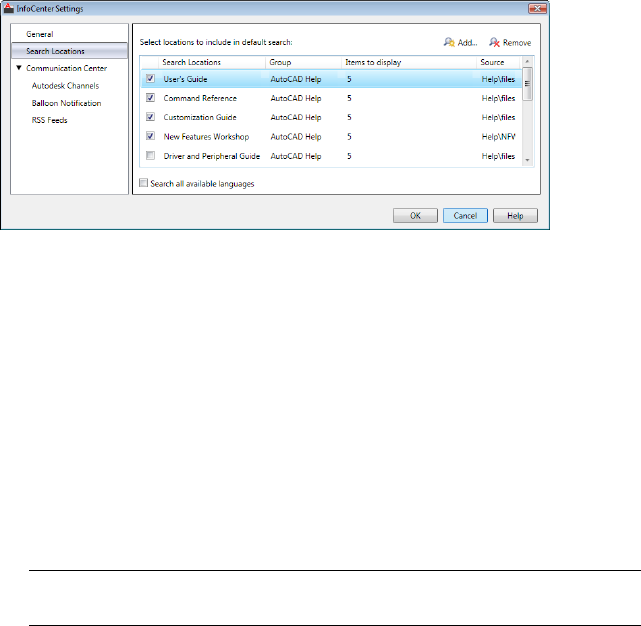
Task: Select the Customization Guide row name
Action: tap(200, 117)
